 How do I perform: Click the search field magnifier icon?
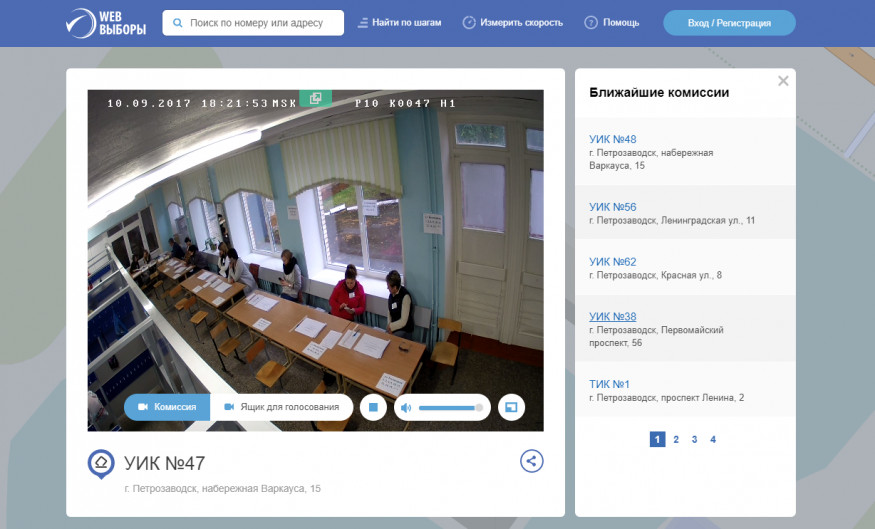click(x=177, y=23)
